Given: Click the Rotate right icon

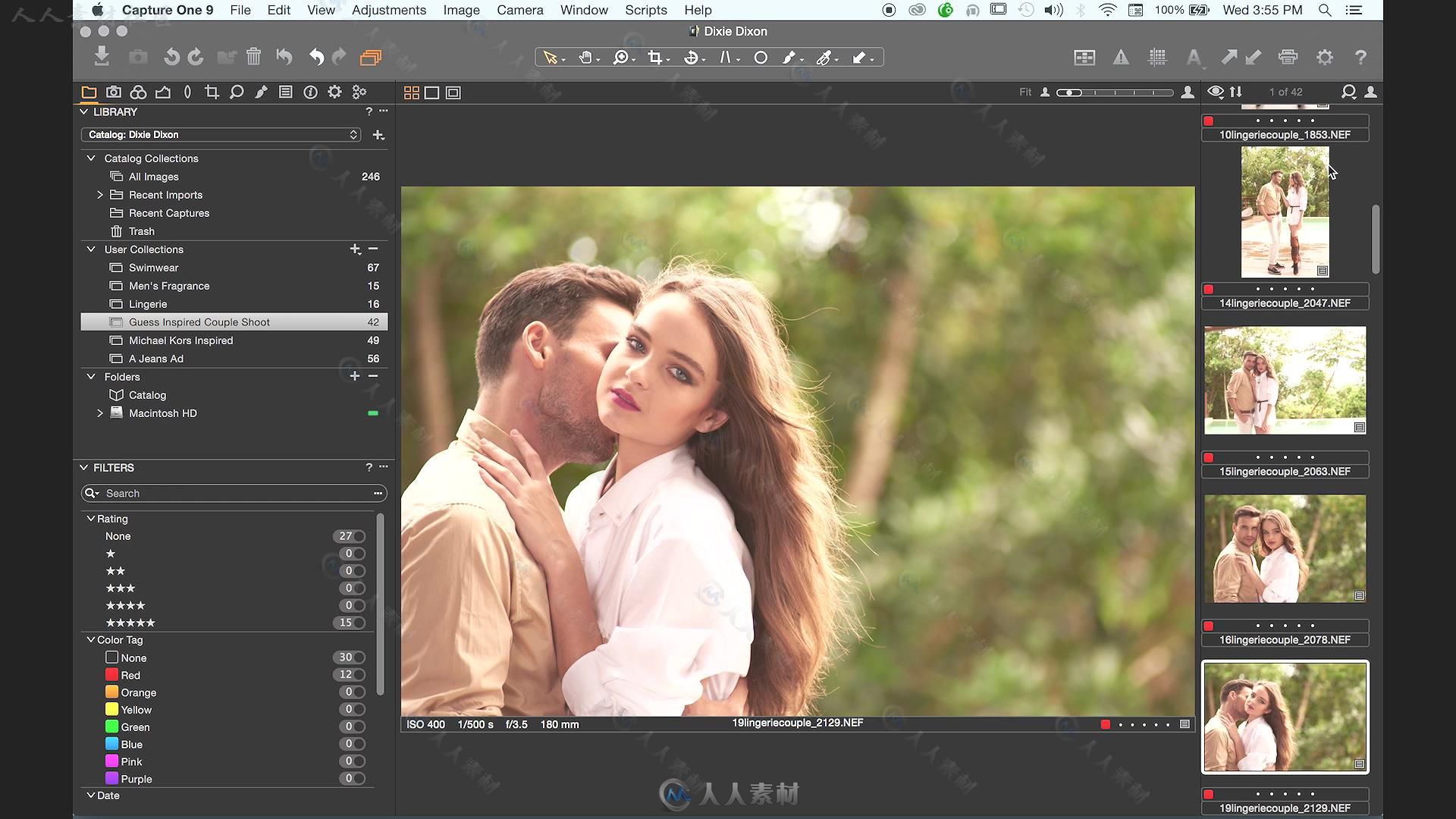Looking at the screenshot, I should point(196,57).
